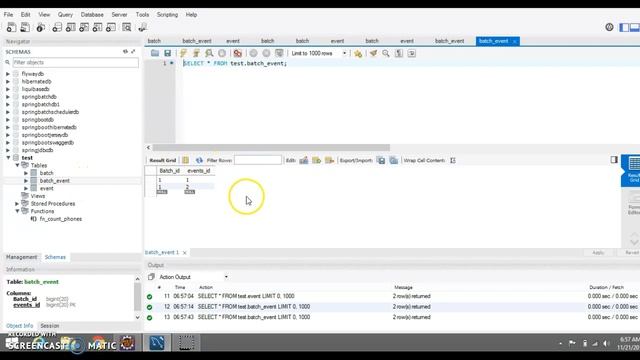Viewport: 640px width, 360px height.
Task: Collapse the Functions node
Action: [17, 211]
